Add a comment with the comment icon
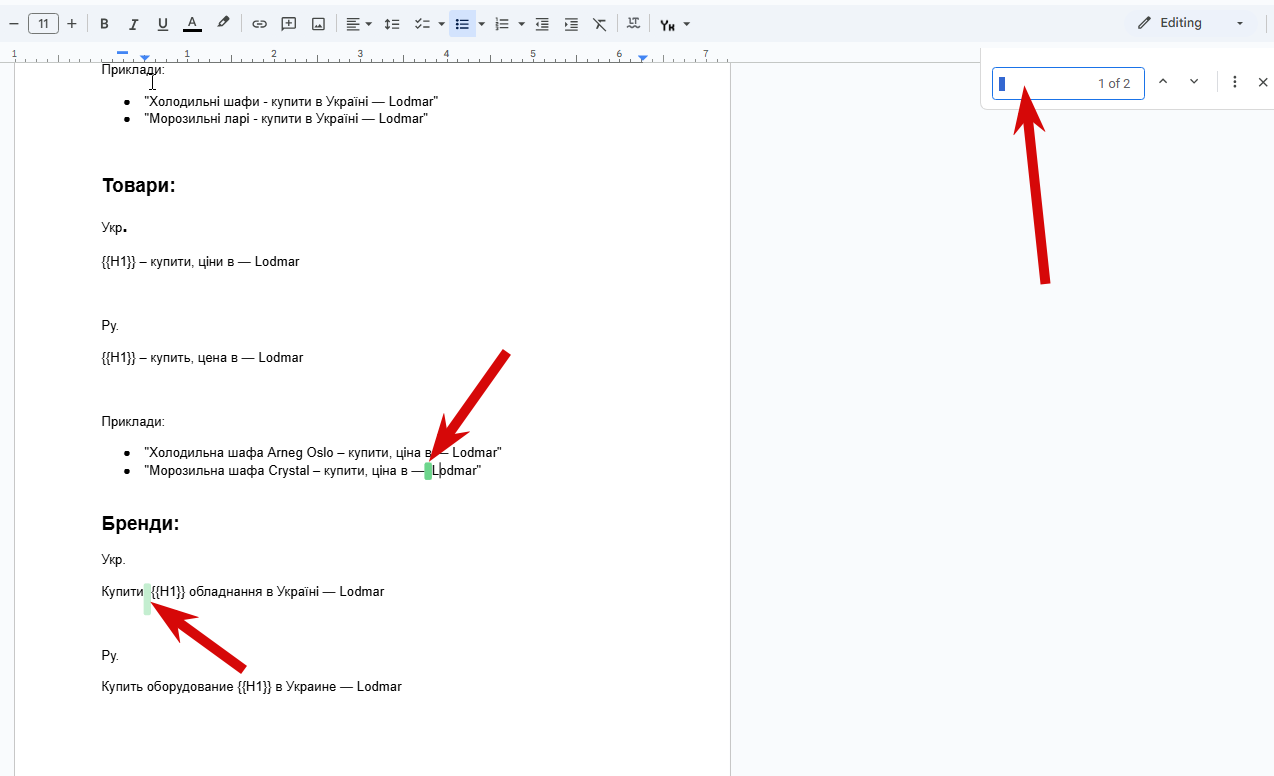 (x=289, y=23)
